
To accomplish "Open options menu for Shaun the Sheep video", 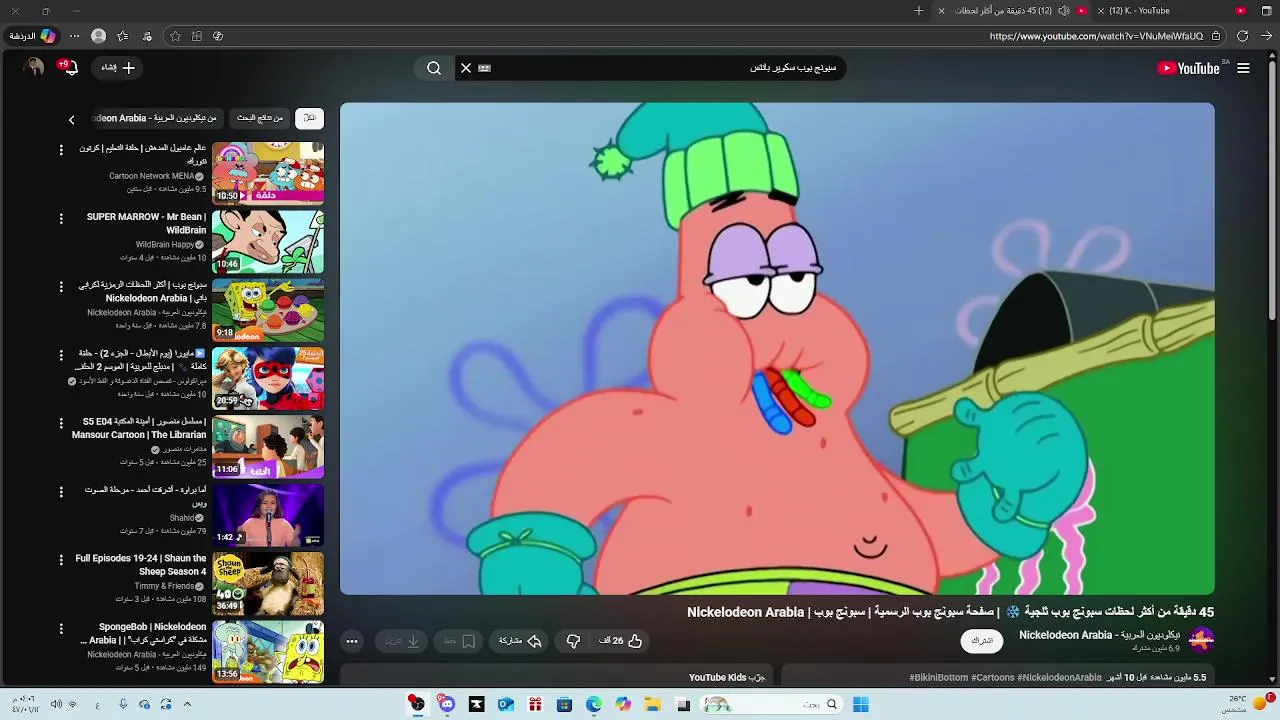I will (x=61, y=561).
